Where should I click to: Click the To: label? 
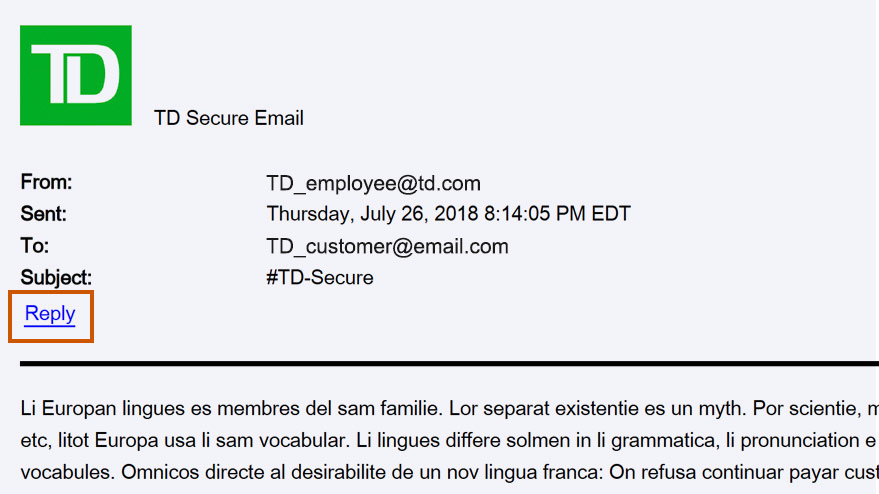(x=35, y=246)
